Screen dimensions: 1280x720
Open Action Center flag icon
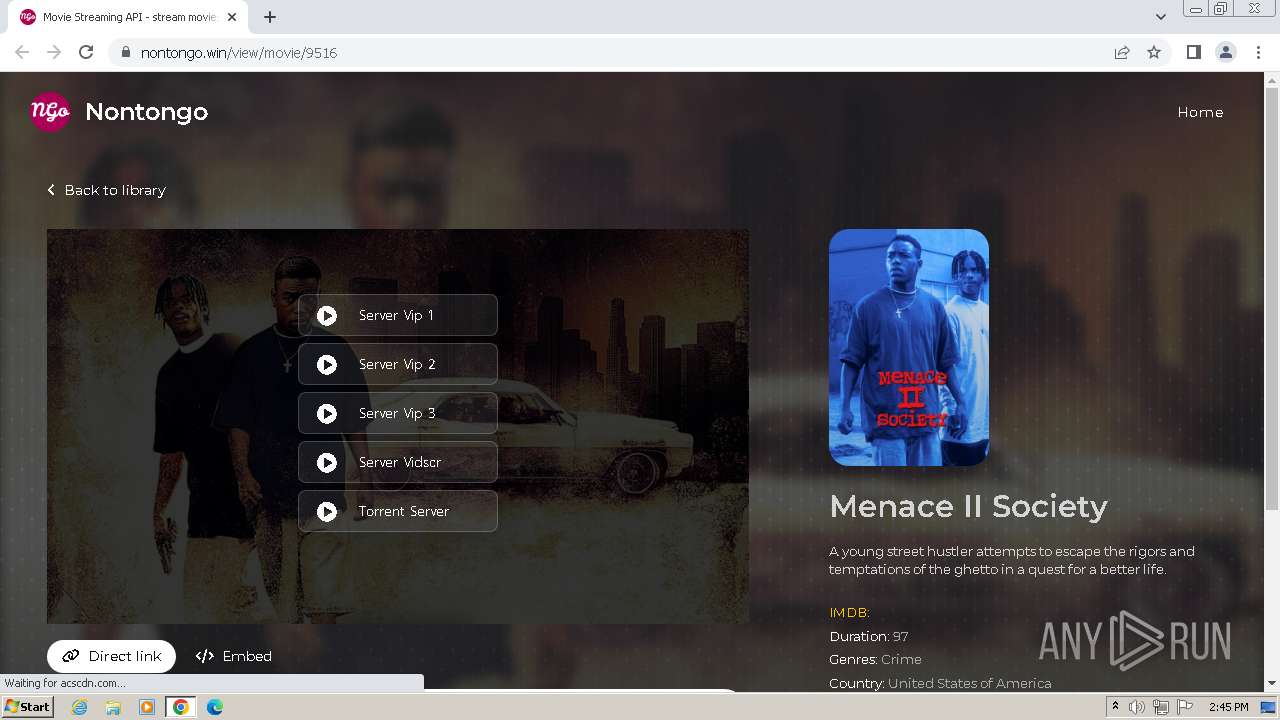point(1185,707)
